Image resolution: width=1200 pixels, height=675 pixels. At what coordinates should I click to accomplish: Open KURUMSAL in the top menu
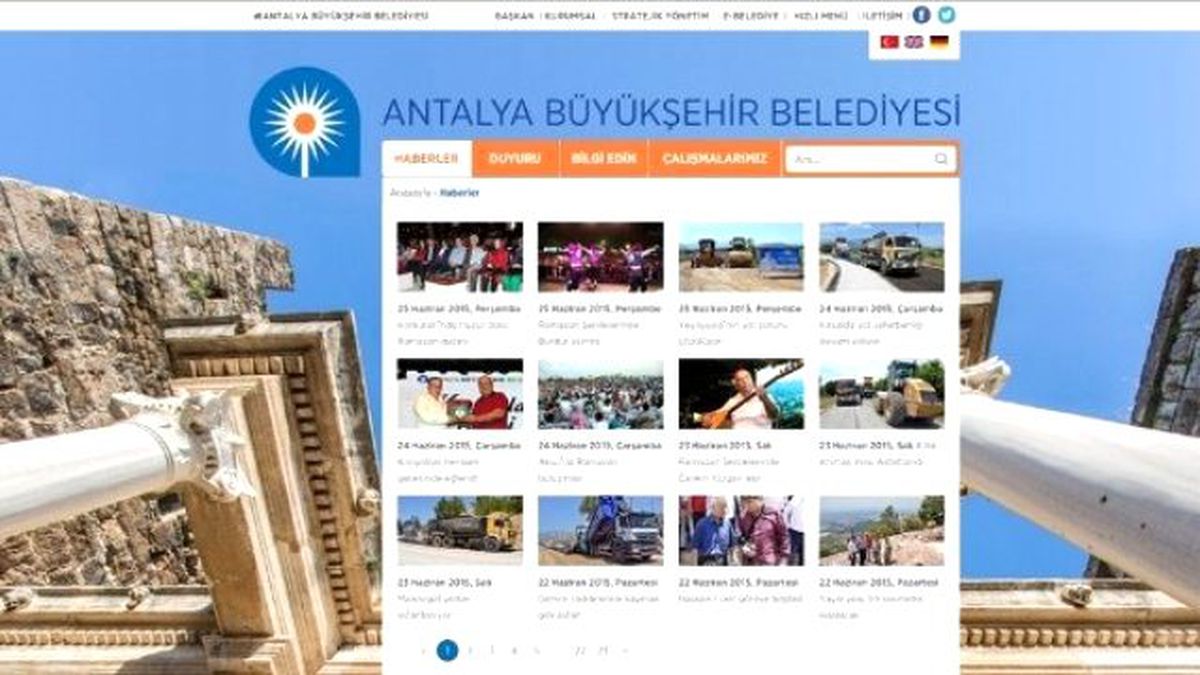click(x=570, y=16)
